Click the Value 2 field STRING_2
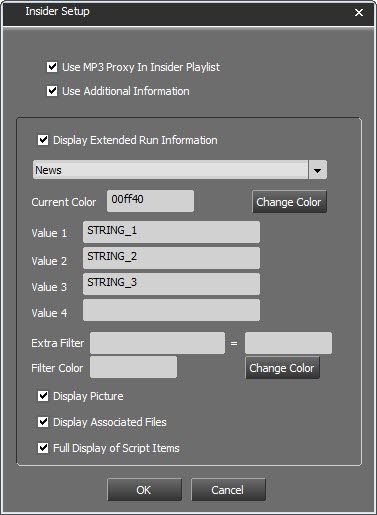 tap(171, 258)
